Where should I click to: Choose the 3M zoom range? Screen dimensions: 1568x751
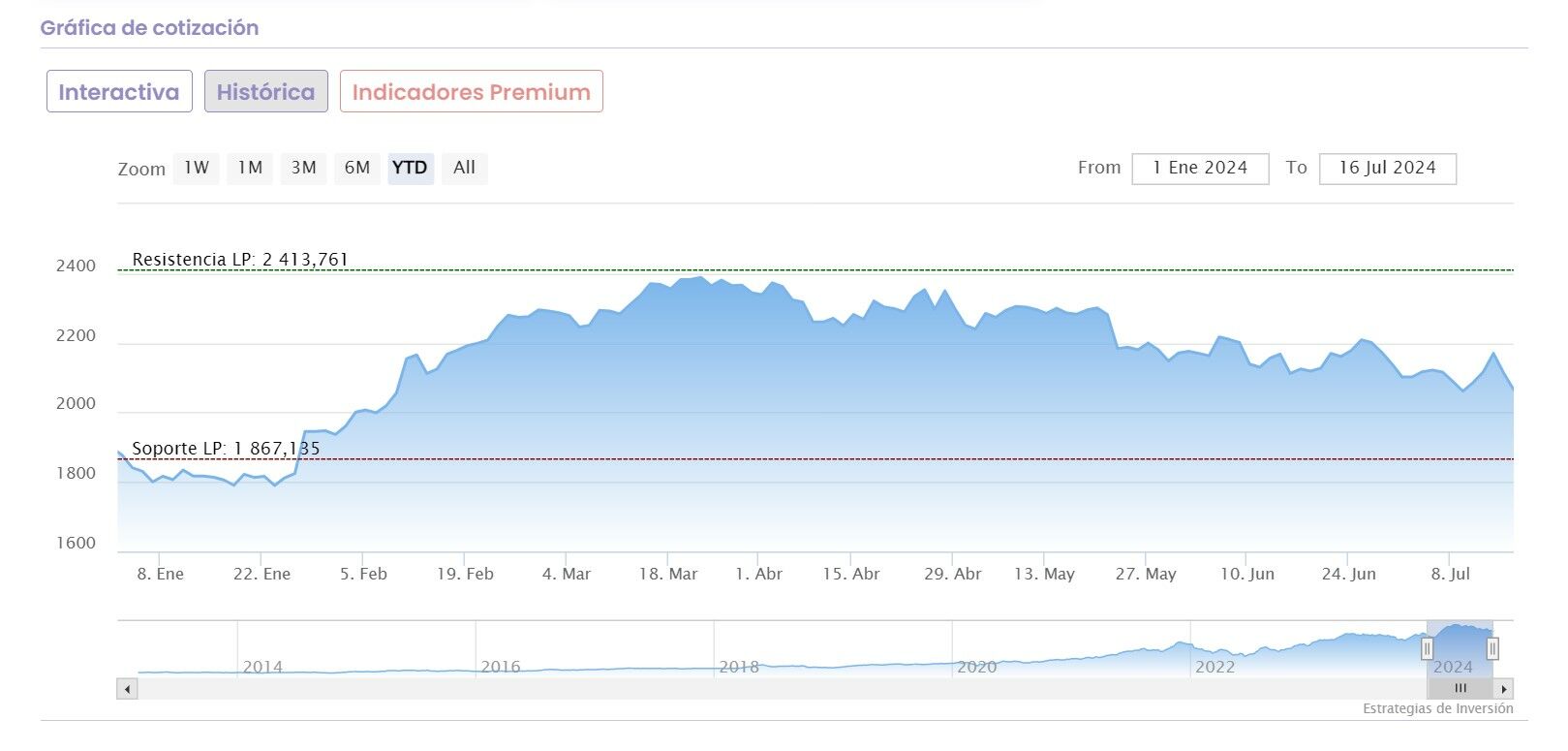304,168
